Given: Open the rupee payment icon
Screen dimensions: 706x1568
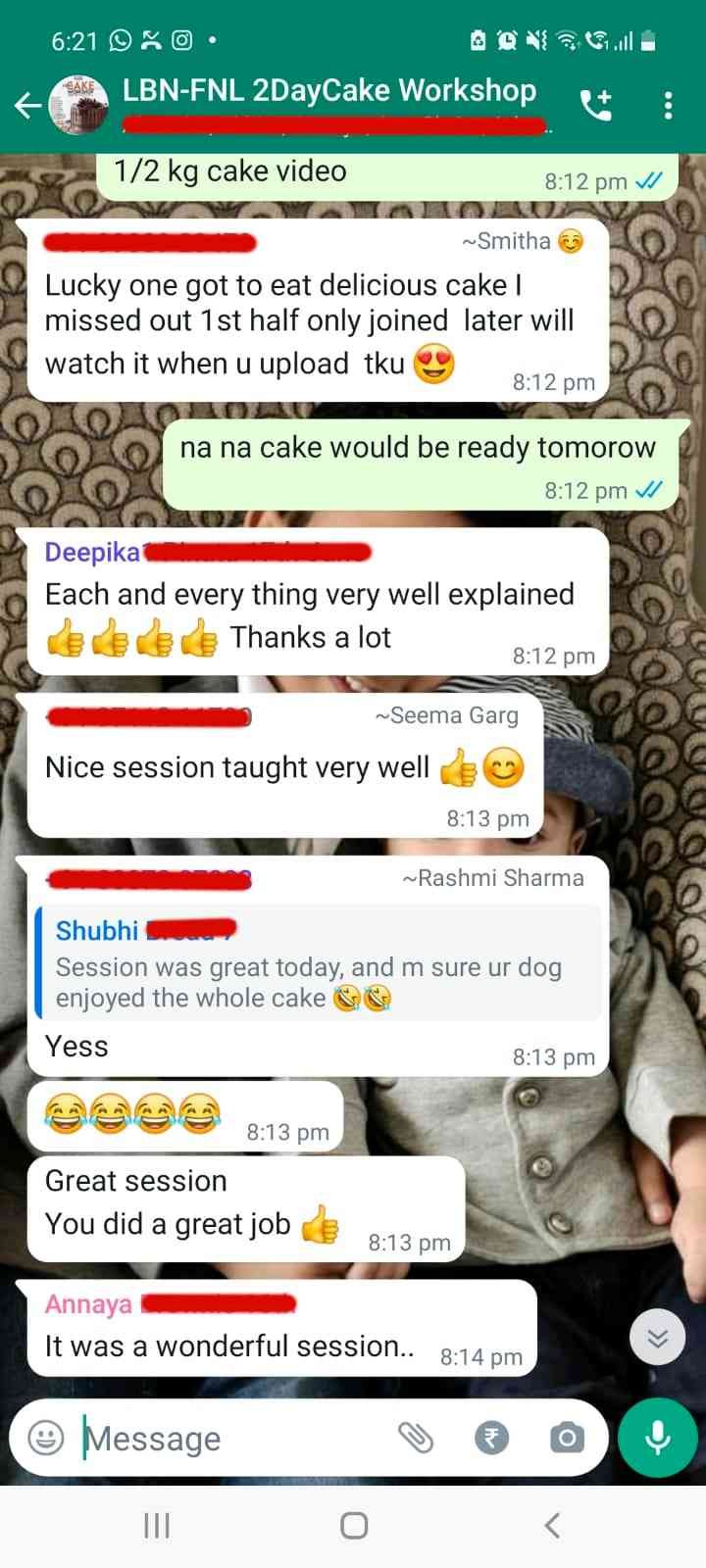Looking at the screenshot, I should pos(492,1438).
